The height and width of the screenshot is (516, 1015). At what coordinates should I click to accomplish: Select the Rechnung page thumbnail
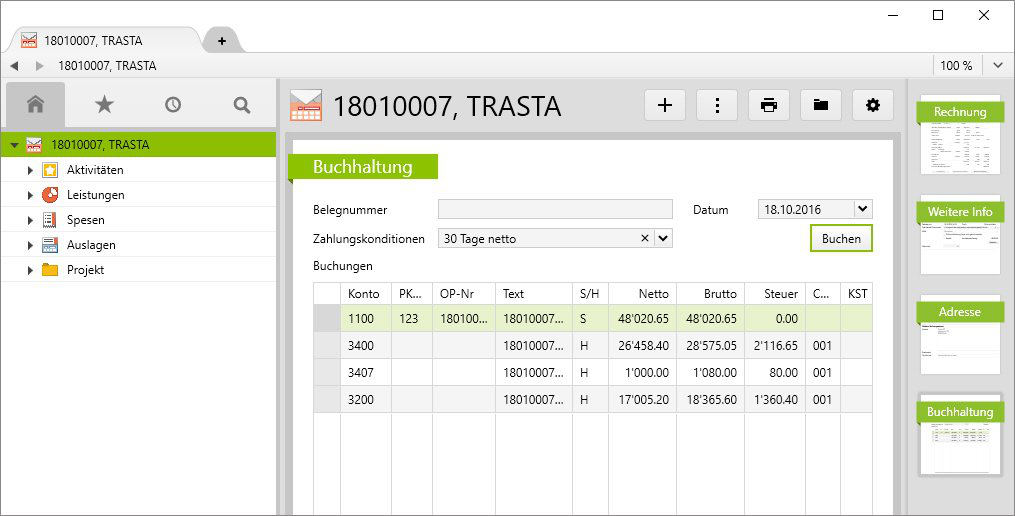959,135
